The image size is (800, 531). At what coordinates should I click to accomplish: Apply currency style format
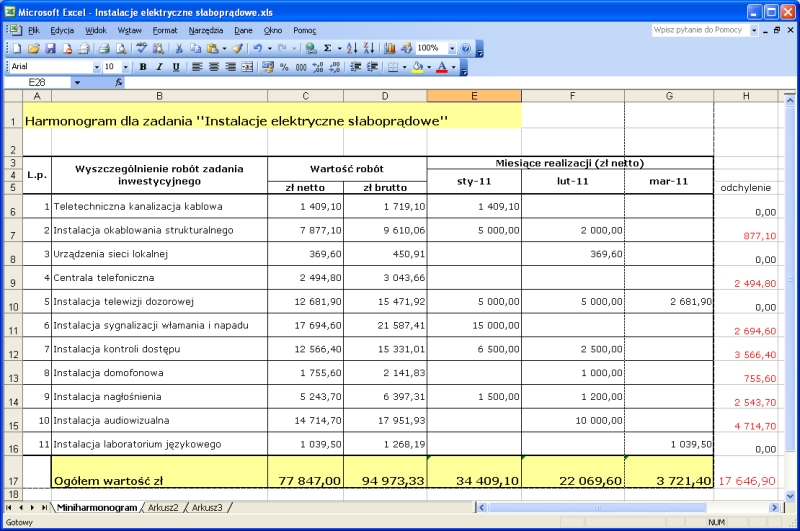tap(268, 67)
